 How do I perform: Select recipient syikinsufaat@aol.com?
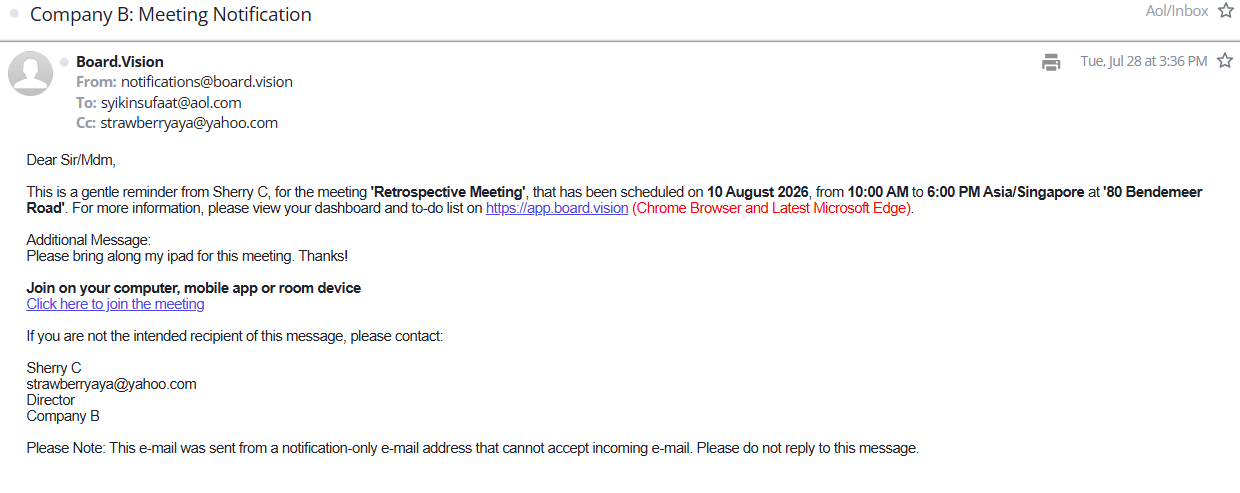171,102
